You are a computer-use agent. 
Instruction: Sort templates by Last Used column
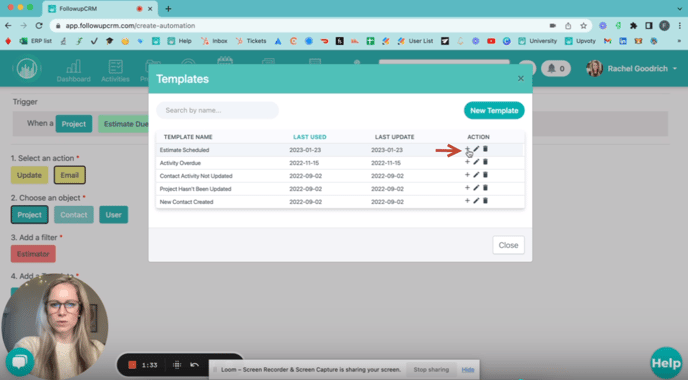310,137
